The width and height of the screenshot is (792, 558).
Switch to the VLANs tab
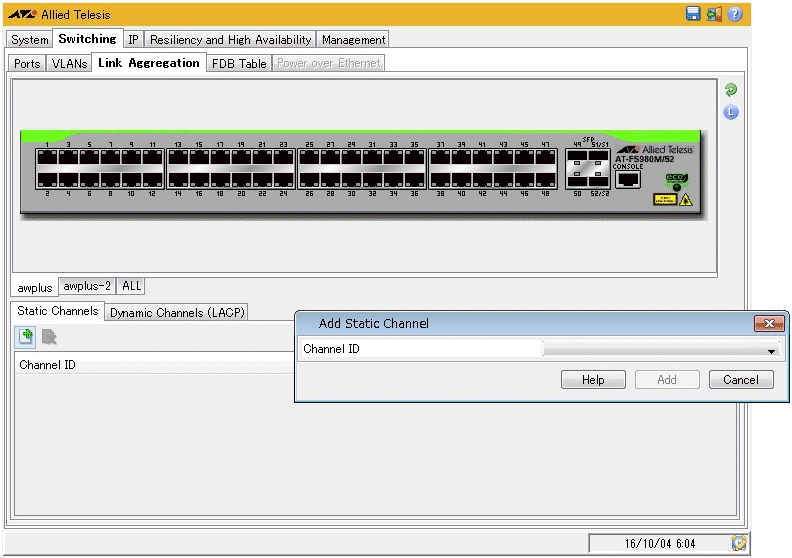70,63
